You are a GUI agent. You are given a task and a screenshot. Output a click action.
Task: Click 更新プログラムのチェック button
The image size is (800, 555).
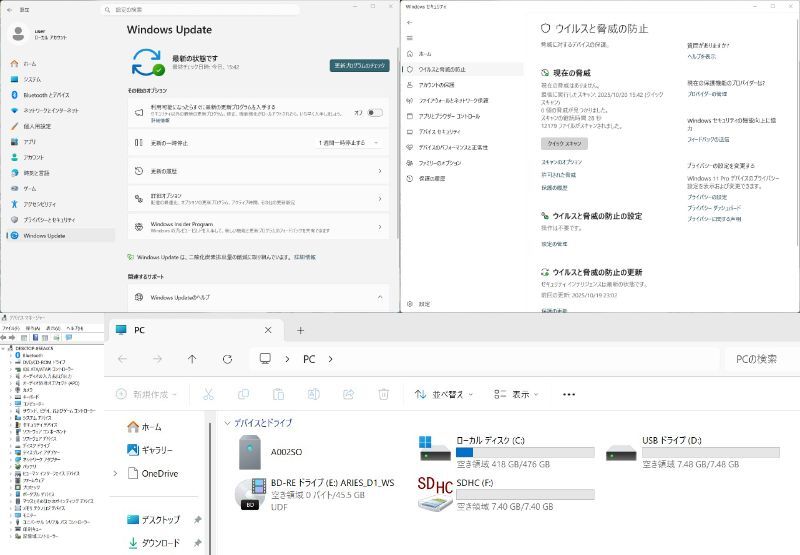pos(360,65)
